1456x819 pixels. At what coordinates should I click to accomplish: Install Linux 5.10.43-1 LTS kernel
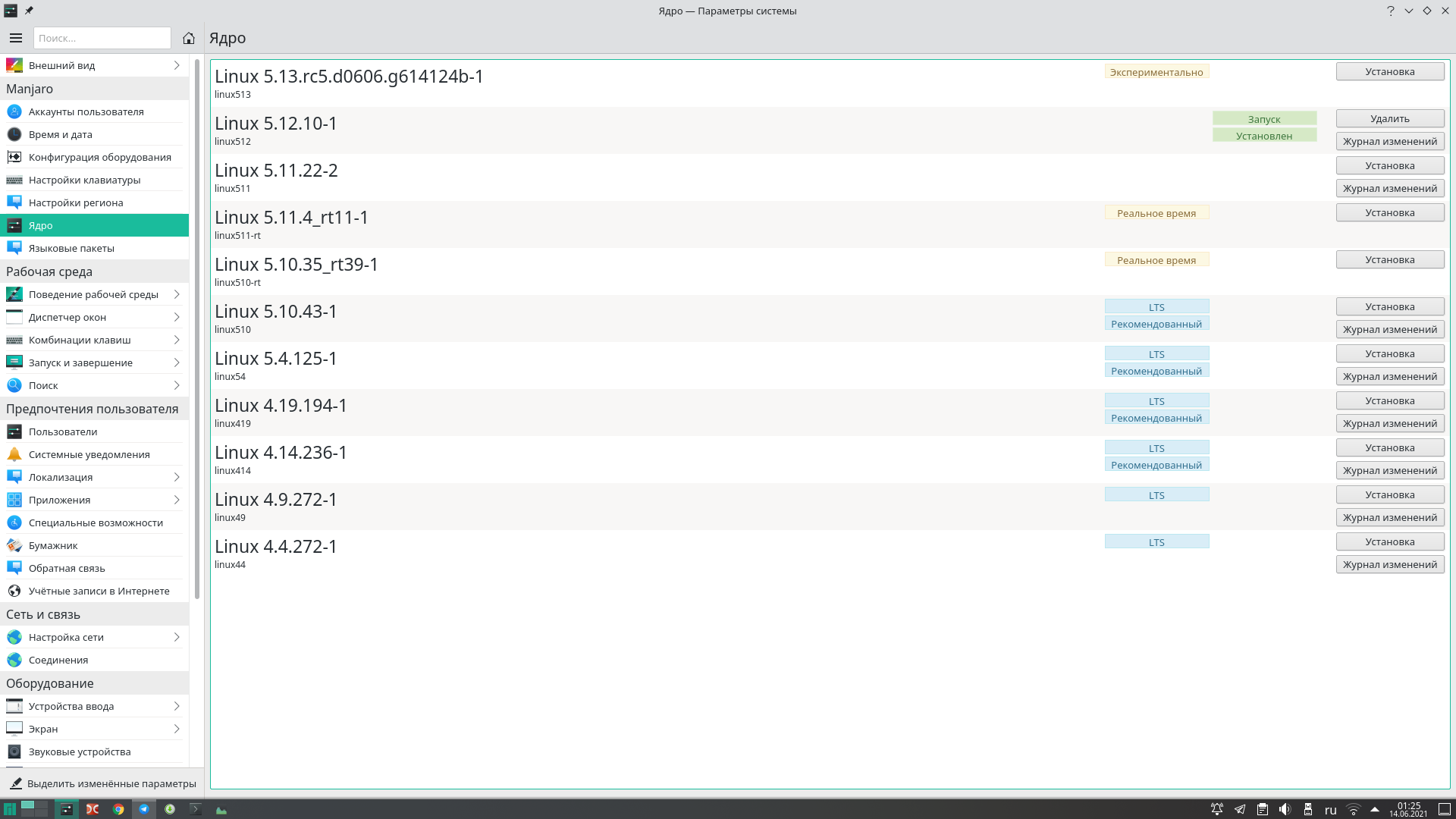(x=1390, y=306)
